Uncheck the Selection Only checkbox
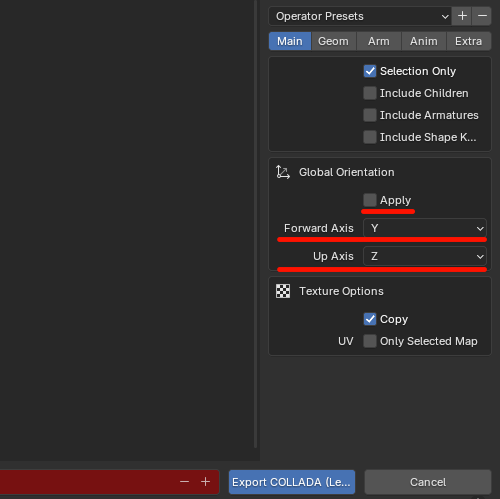 point(370,71)
